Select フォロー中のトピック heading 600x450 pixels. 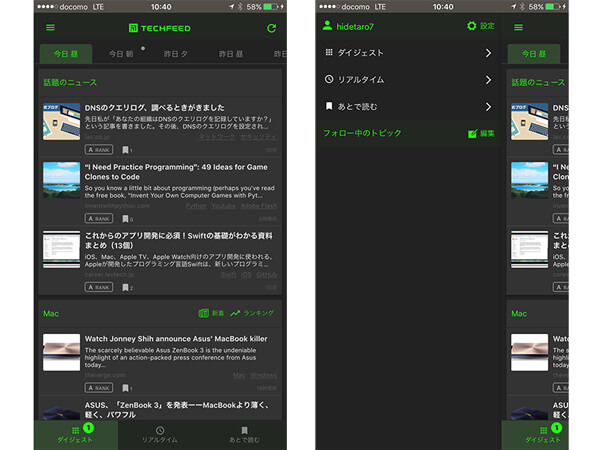click(362, 133)
